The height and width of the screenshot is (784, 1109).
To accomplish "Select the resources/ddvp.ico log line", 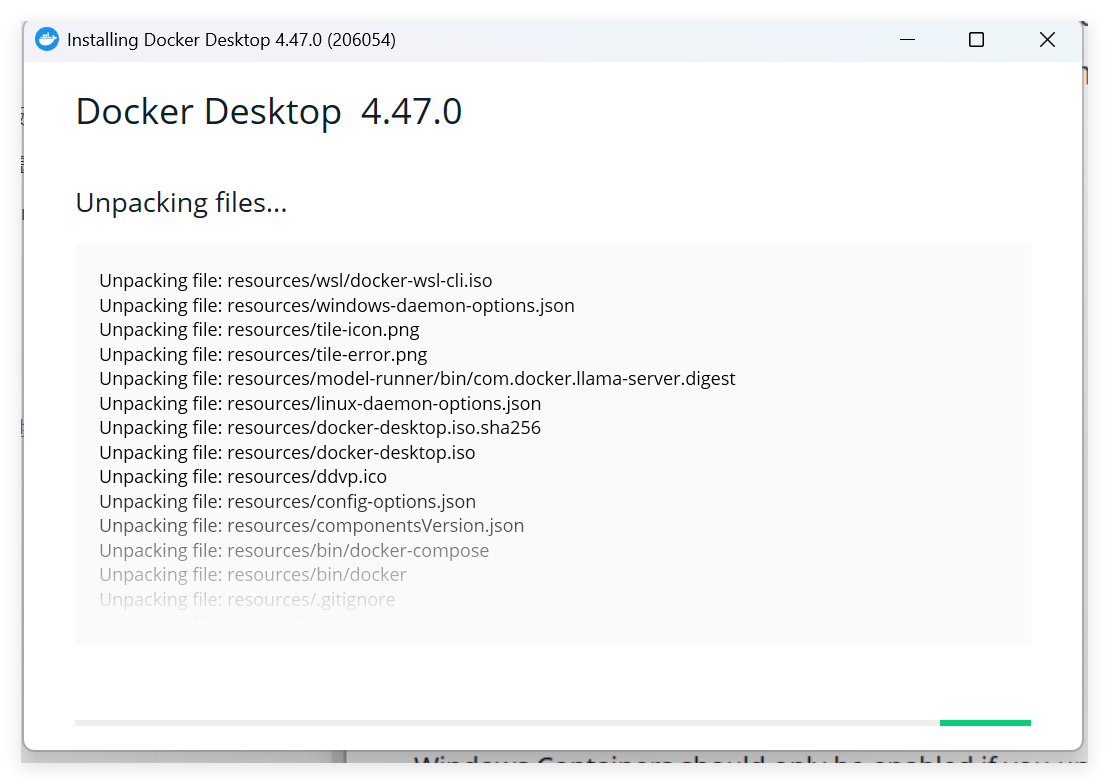I will coord(243,476).
